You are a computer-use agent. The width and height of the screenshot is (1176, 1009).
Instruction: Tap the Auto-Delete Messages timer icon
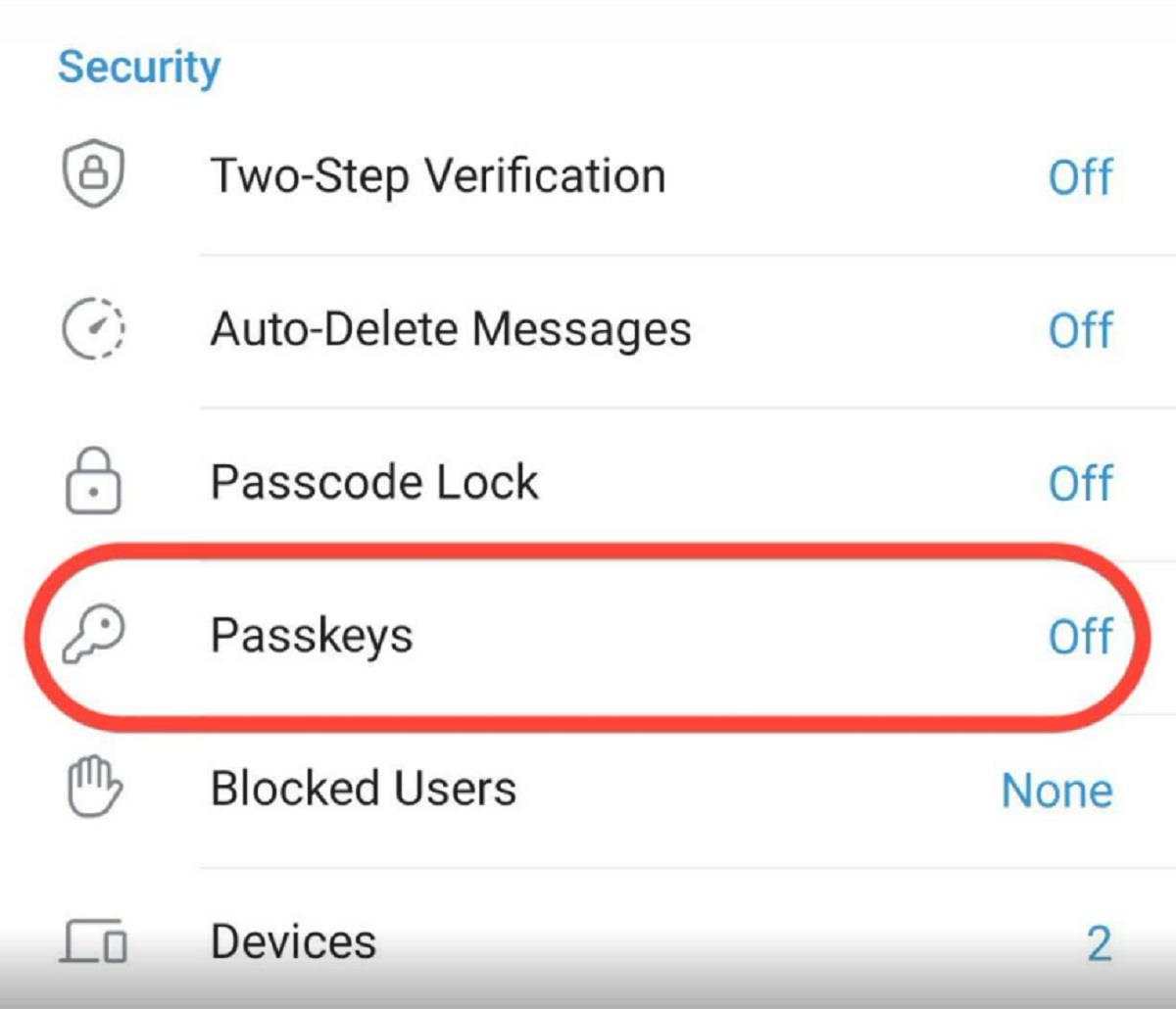tap(93, 329)
